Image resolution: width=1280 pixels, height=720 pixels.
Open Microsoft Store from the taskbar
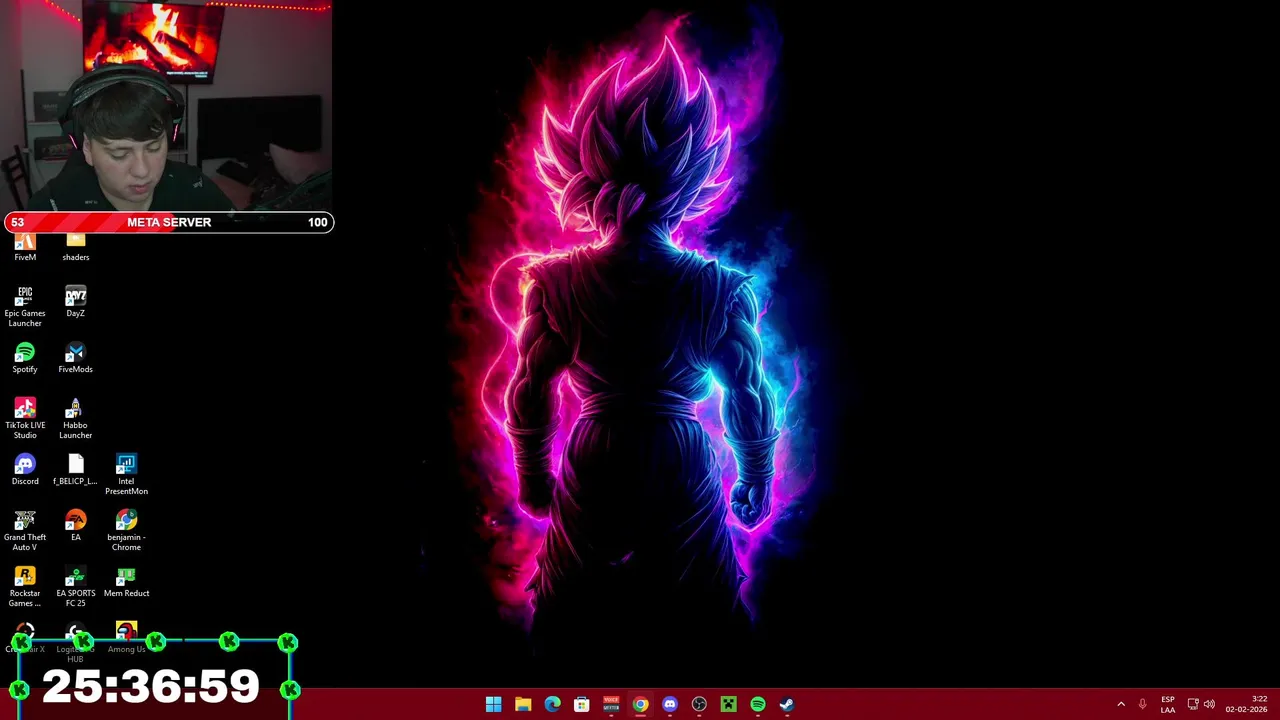coord(582,704)
